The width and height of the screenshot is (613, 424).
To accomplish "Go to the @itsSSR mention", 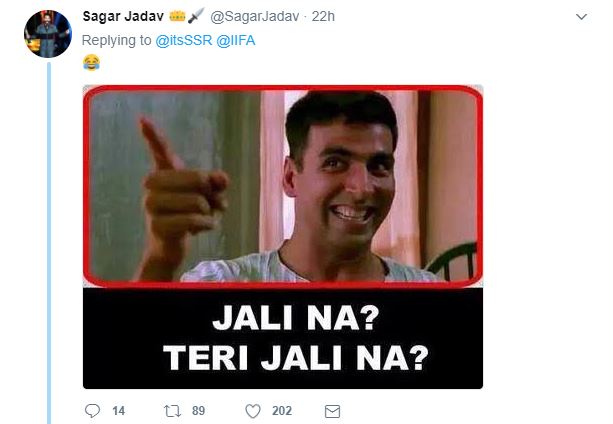I will (x=184, y=40).
